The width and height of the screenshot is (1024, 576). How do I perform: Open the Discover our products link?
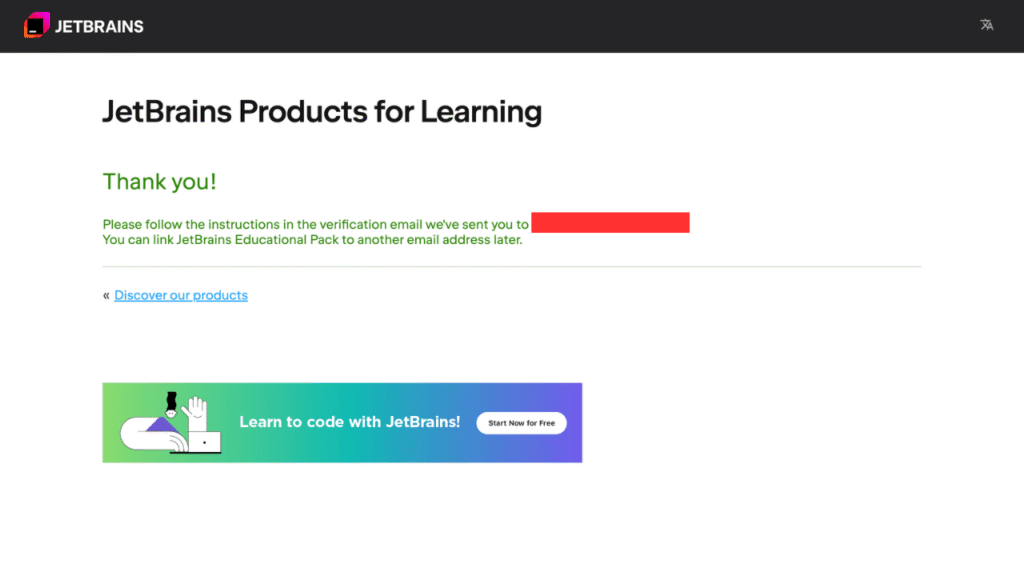pos(181,295)
